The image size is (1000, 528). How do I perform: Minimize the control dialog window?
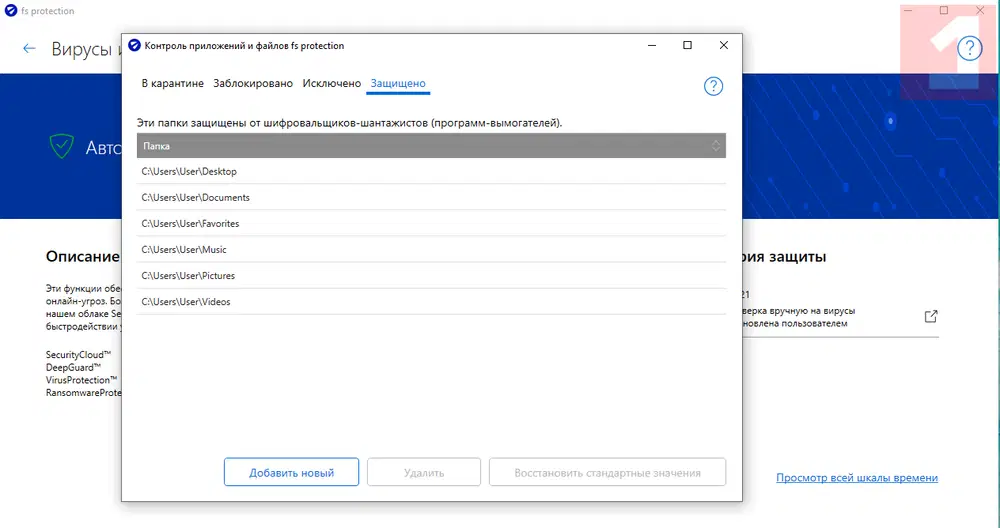(652, 45)
